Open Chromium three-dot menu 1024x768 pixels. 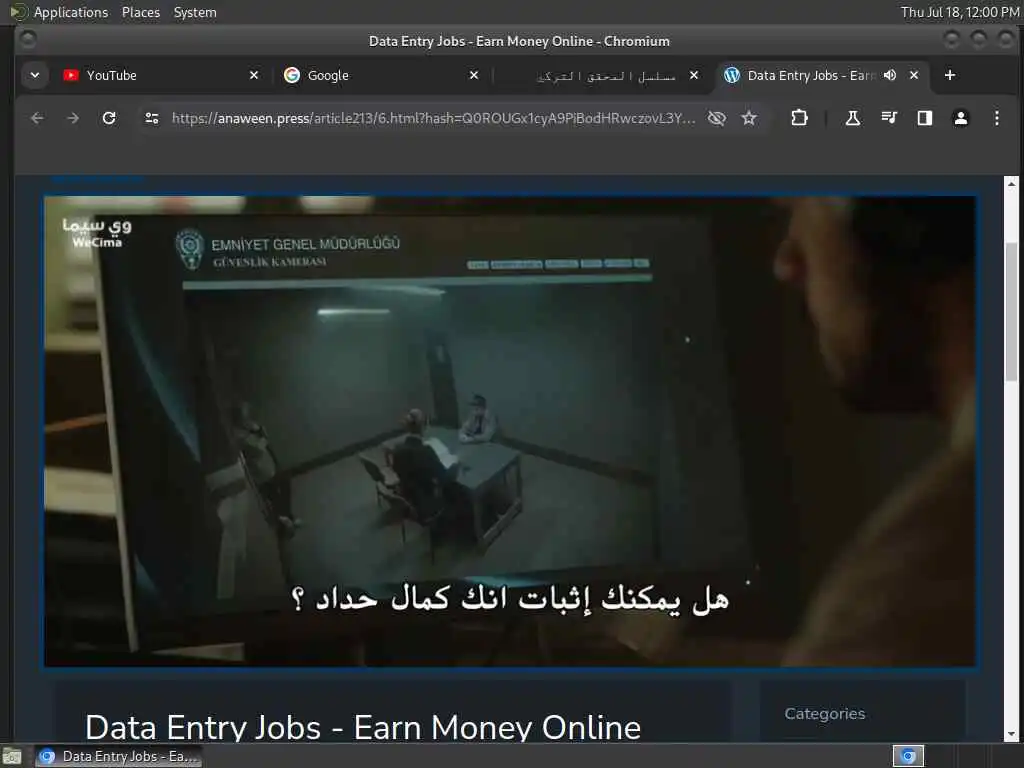pyautogui.click(x=997, y=118)
